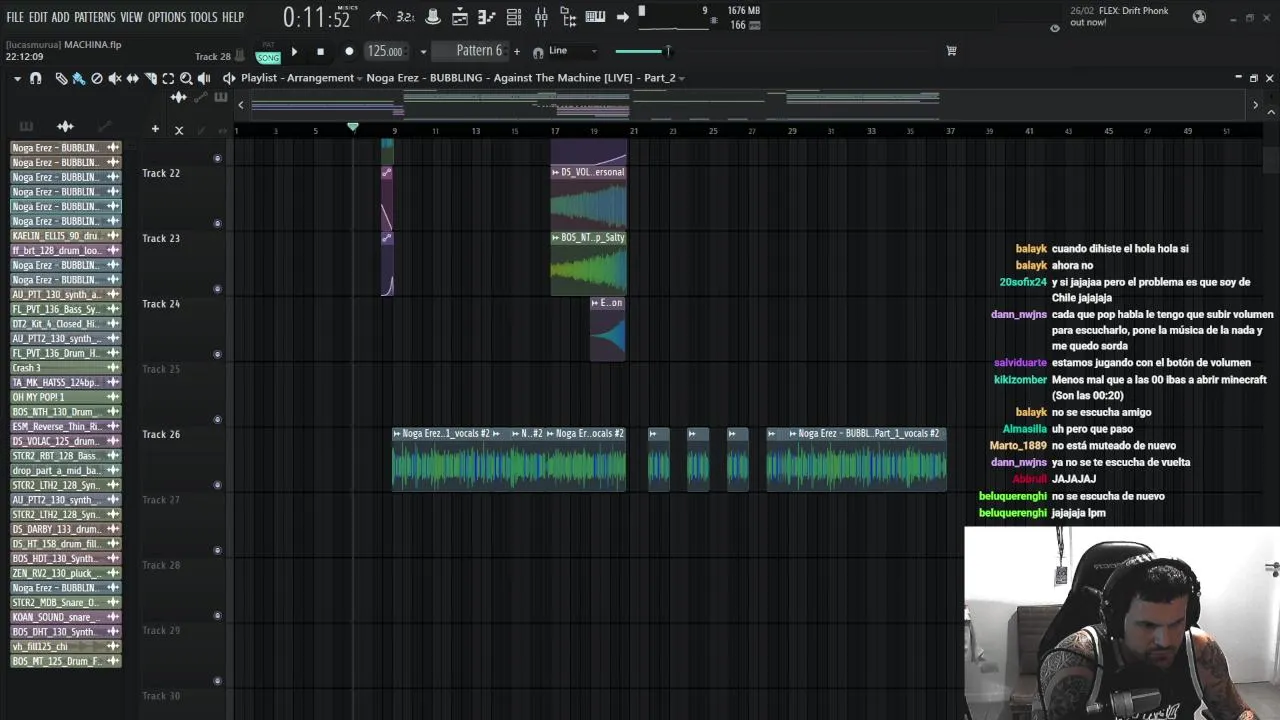Enable the countdown before recording
This screenshot has height=720, width=1280.
tap(405, 17)
